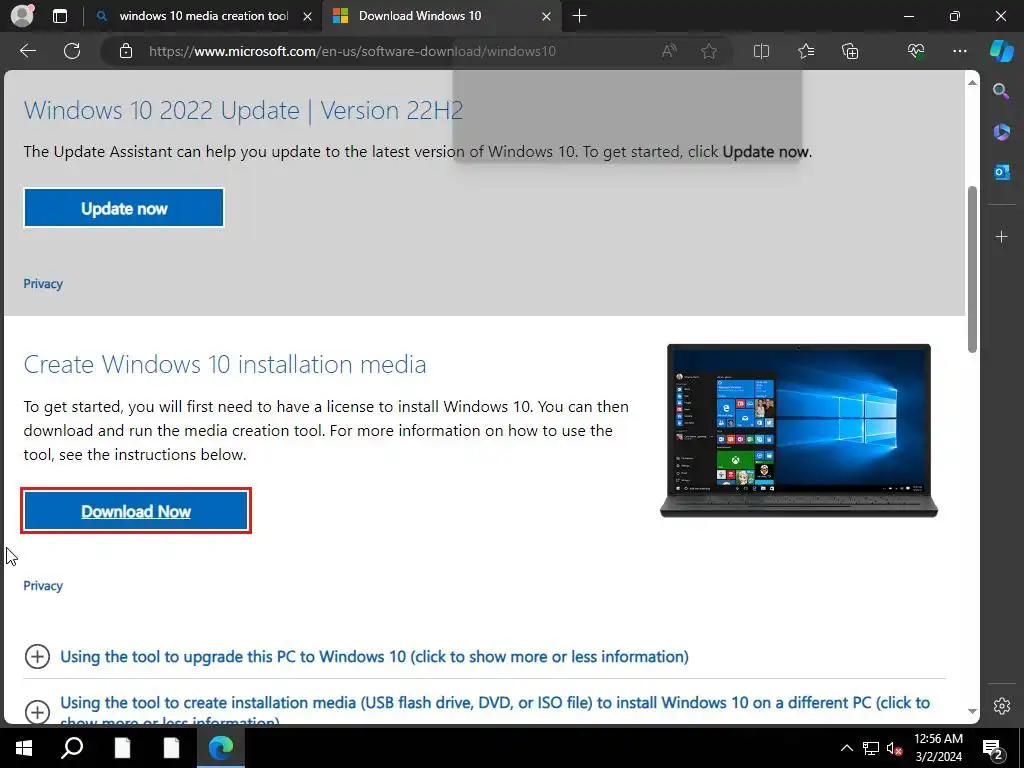The width and height of the screenshot is (1024, 768).
Task: Close the Download Windows 10 tab
Action: (547, 16)
